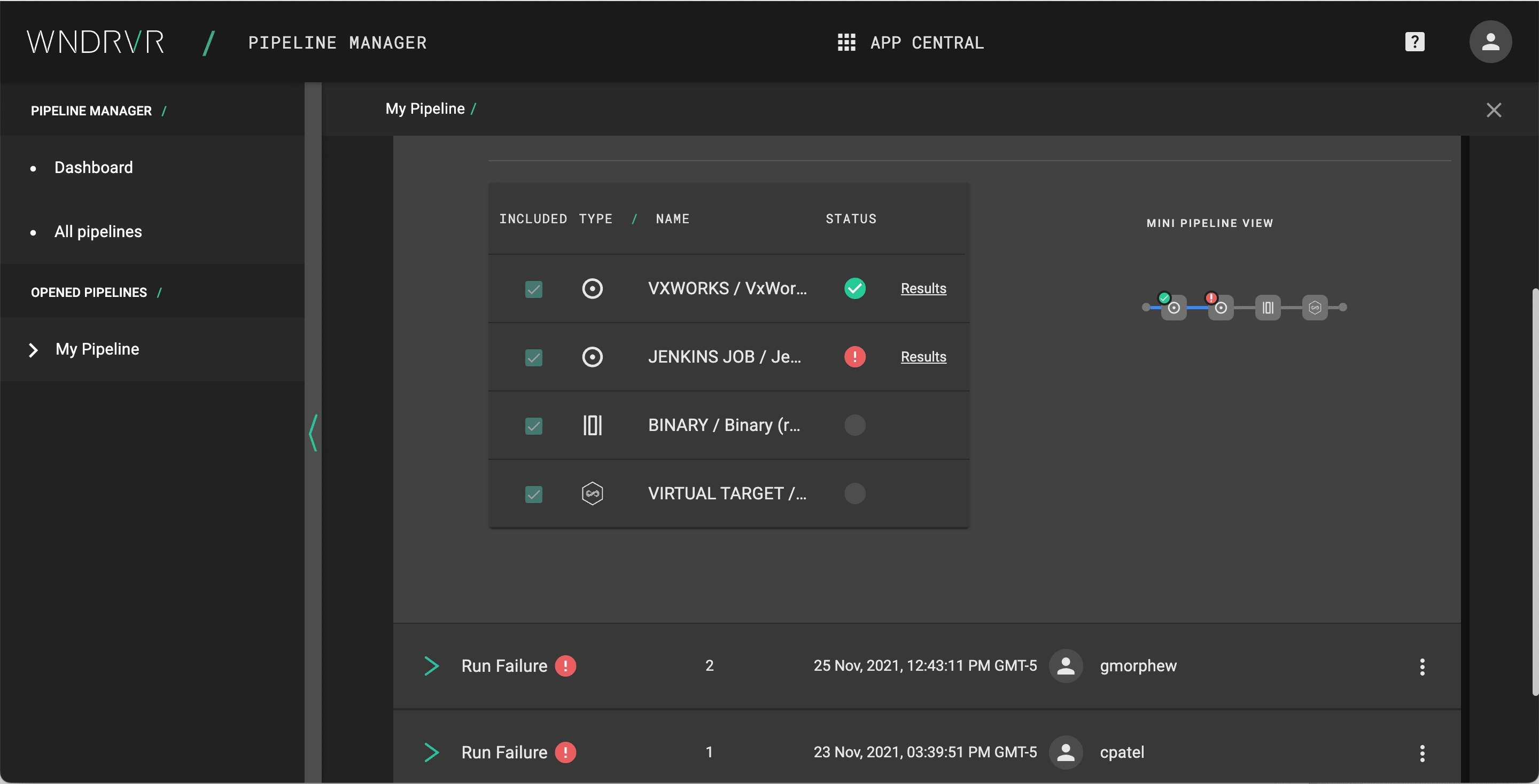Open All pipelines in the sidebar
1539x784 pixels.
coord(98,232)
